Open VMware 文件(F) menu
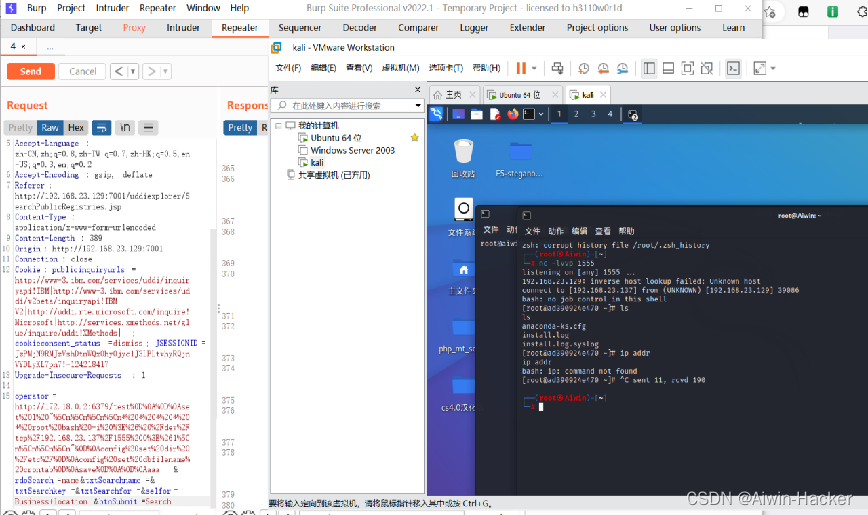 (288, 68)
